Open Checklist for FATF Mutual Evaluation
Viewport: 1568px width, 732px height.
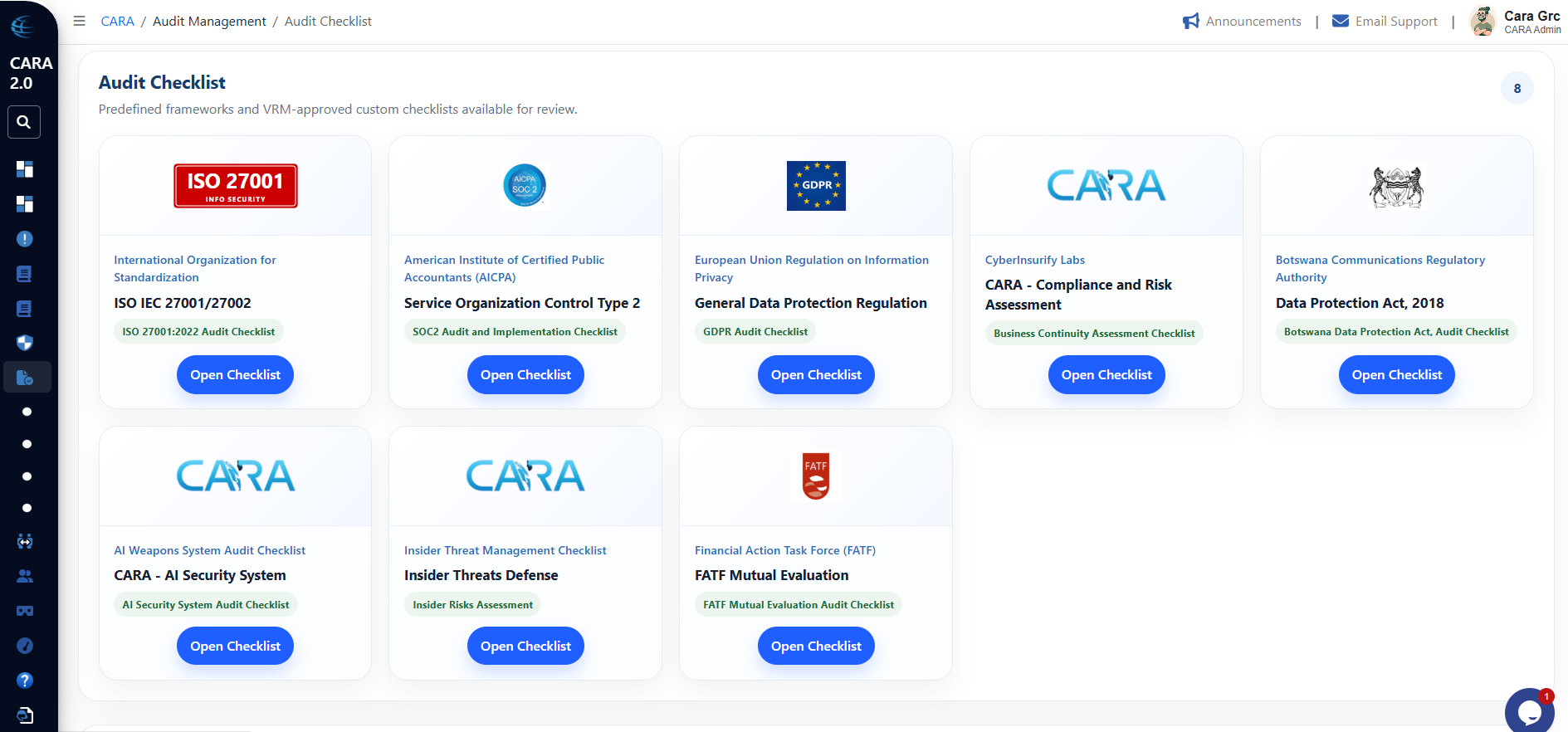click(x=816, y=646)
